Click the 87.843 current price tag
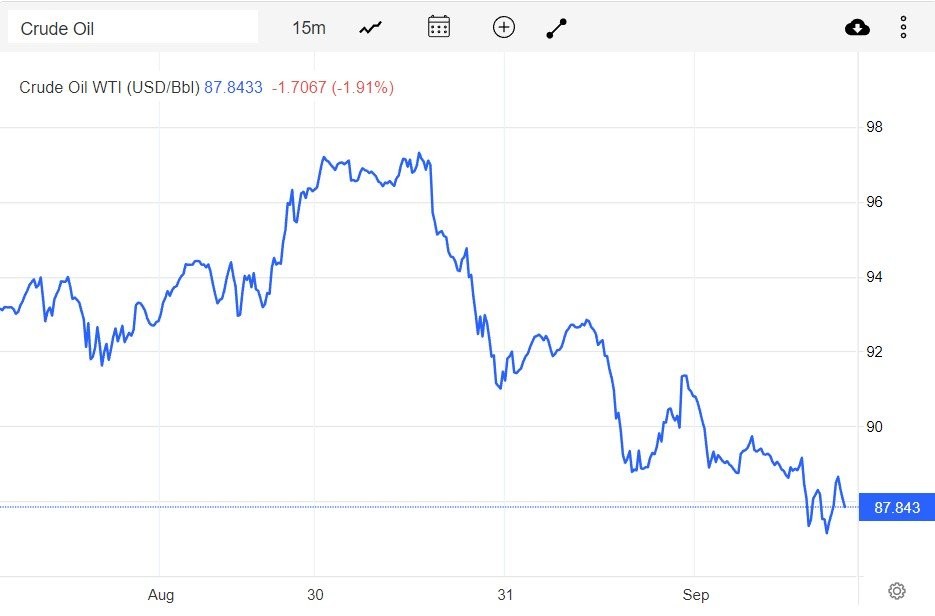The image size is (935, 616). coord(896,508)
